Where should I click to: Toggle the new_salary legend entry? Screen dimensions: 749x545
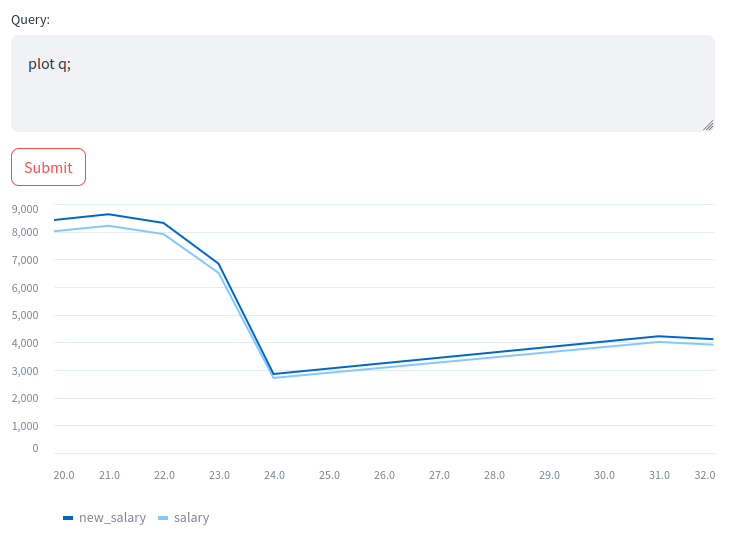click(104, 518)
